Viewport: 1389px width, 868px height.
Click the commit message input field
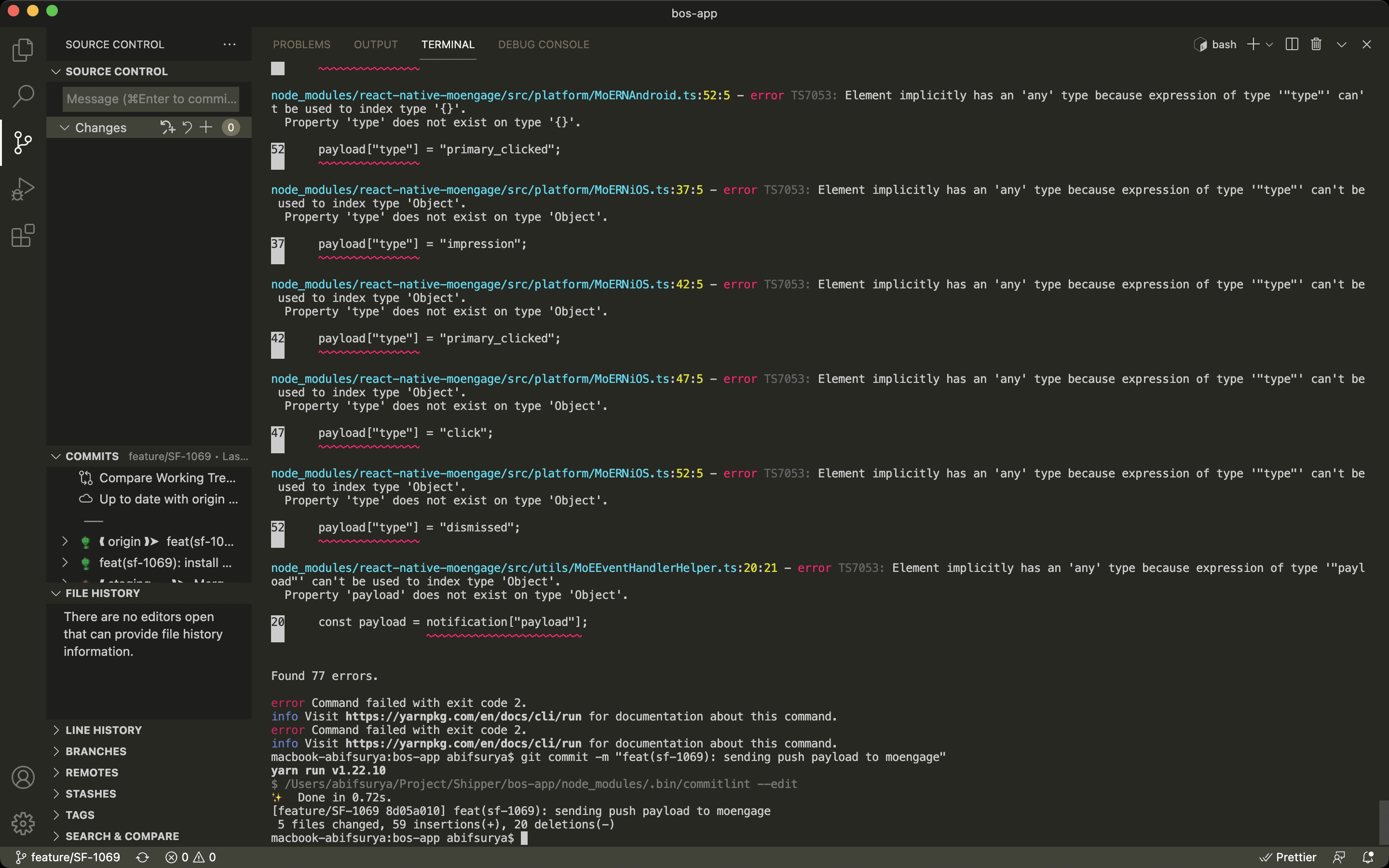coord(150,99)
